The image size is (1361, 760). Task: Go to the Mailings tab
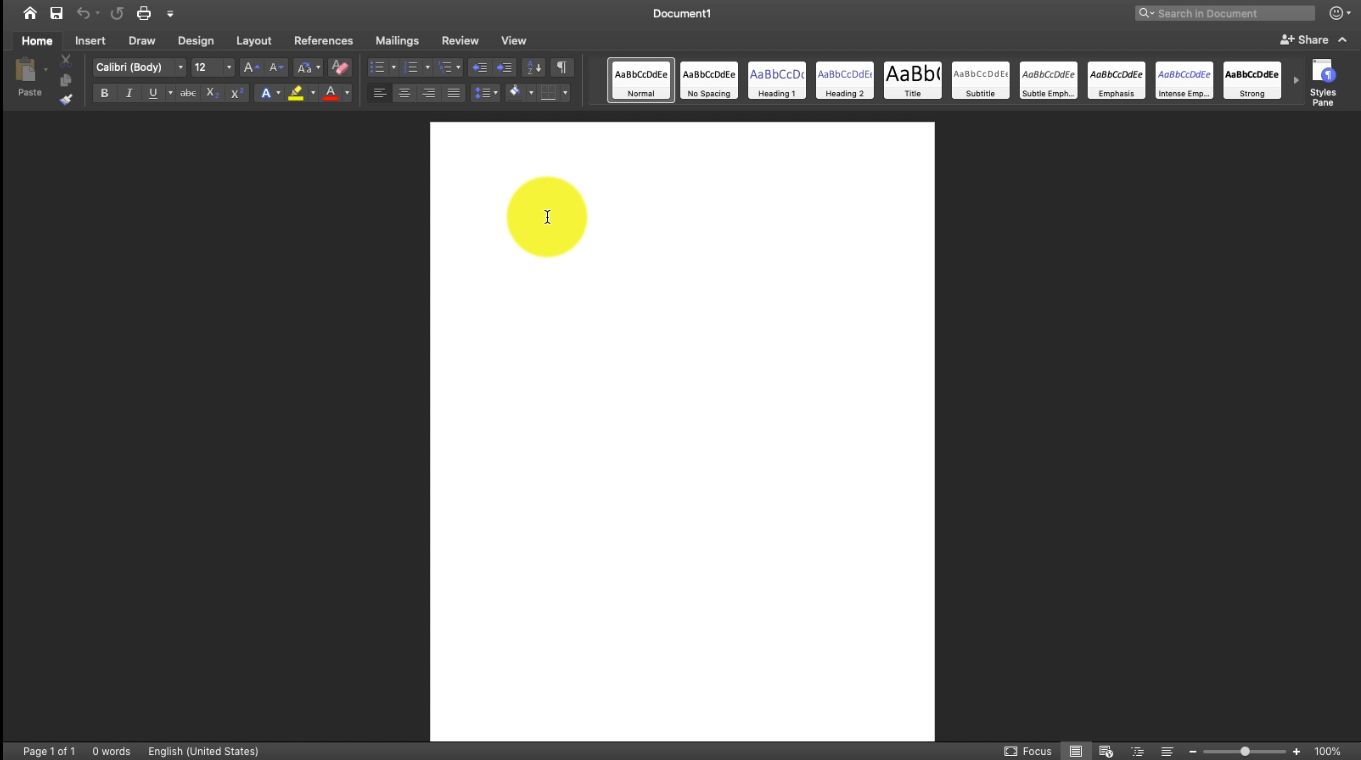397,40
